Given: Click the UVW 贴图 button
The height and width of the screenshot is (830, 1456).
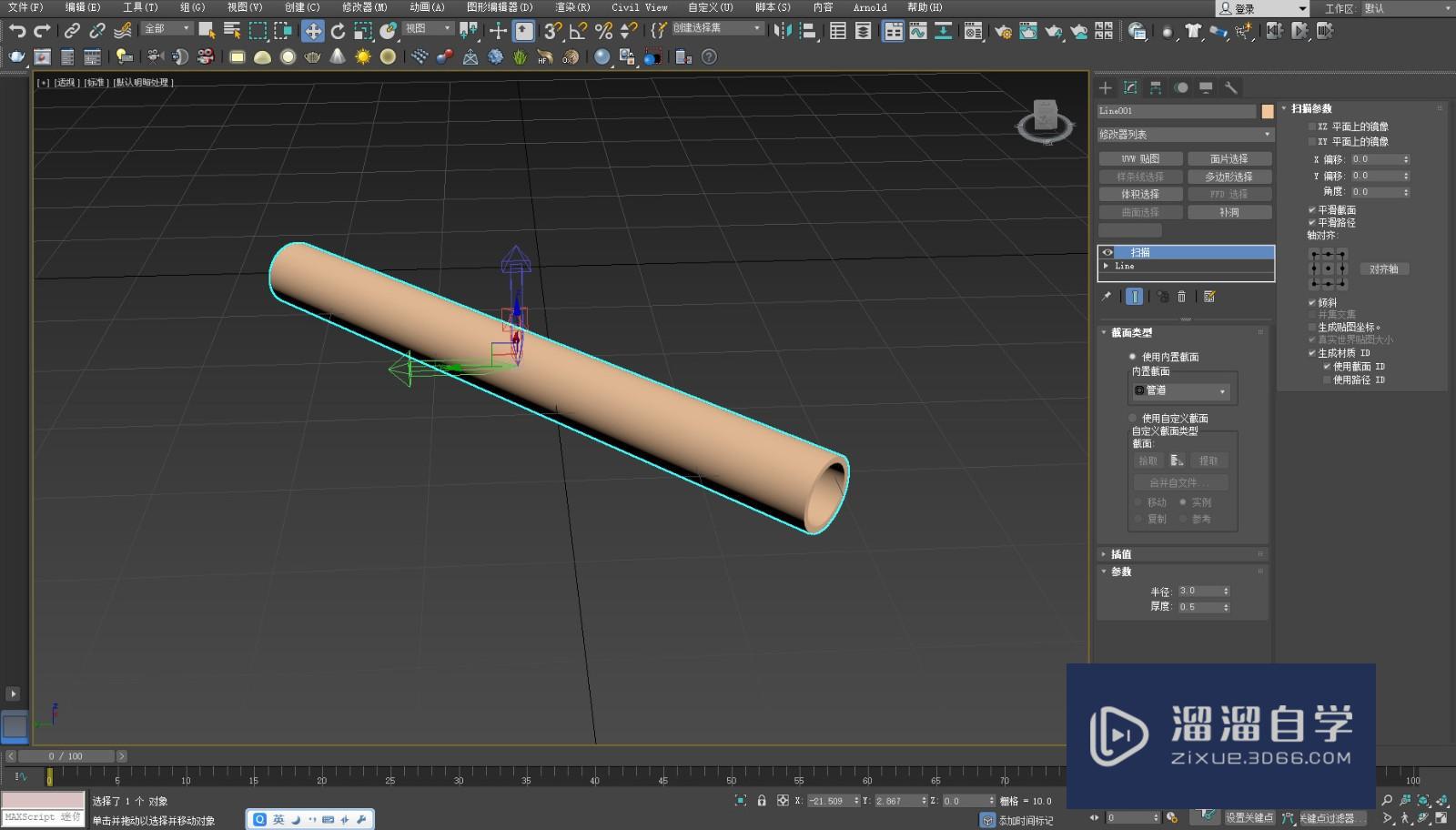Looking at the screenshot, I should click(1140, 158).
